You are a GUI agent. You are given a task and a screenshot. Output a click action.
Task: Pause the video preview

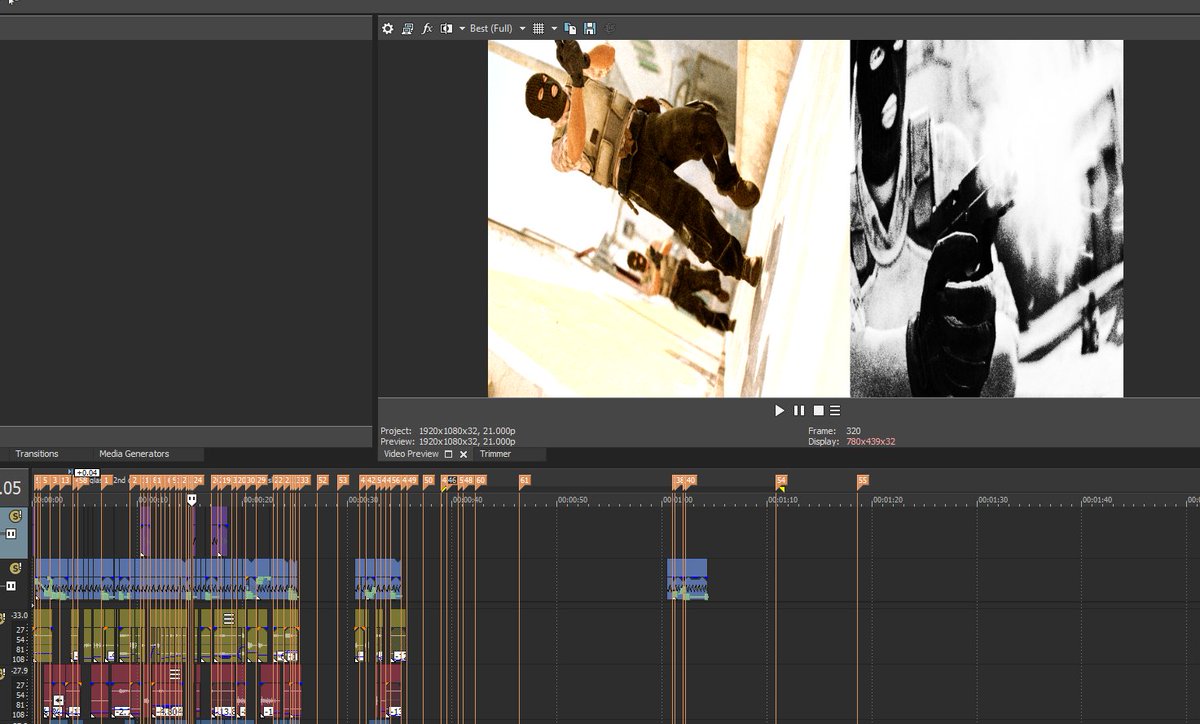[799, 410]
